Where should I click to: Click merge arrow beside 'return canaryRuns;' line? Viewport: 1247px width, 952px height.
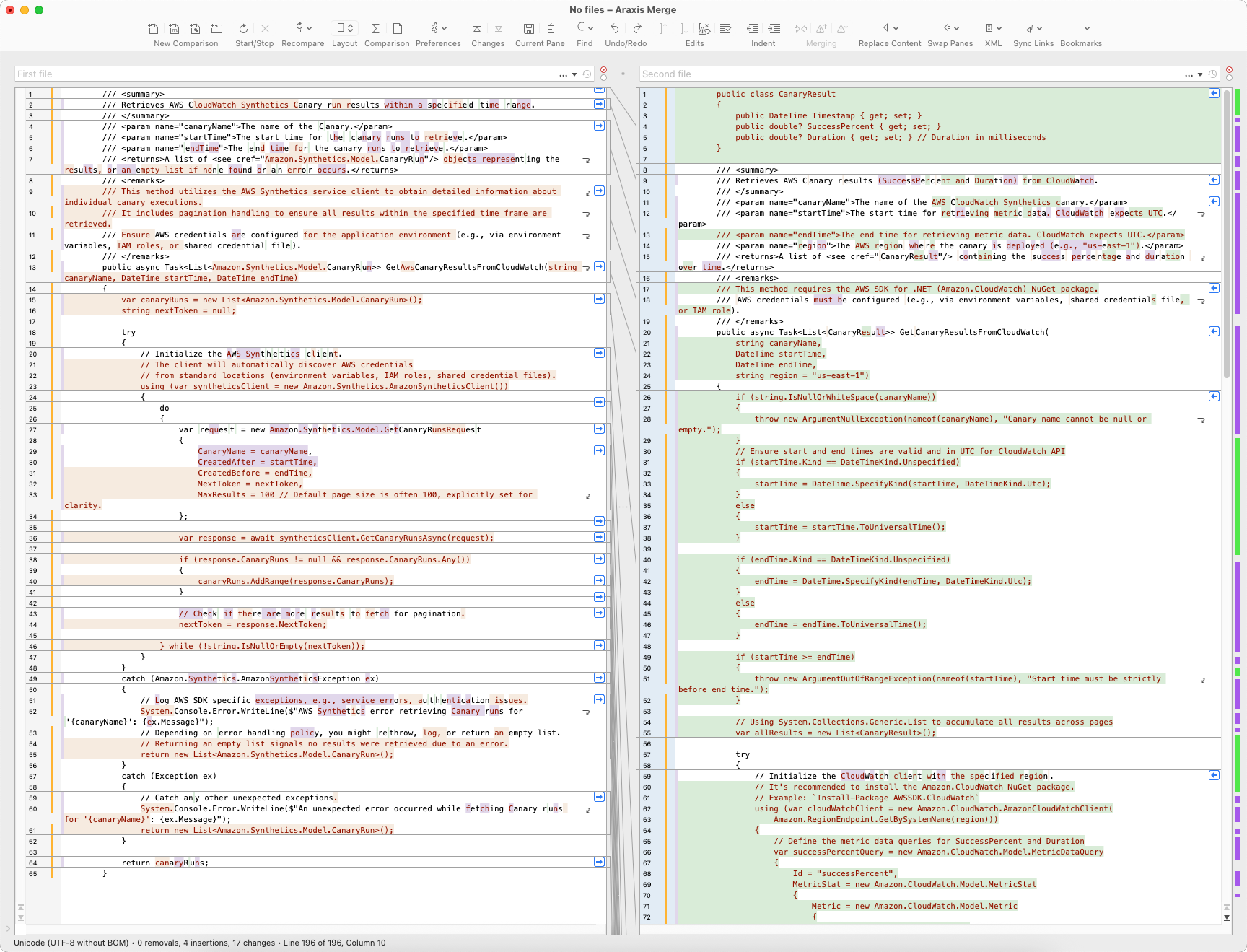point(599,862)
